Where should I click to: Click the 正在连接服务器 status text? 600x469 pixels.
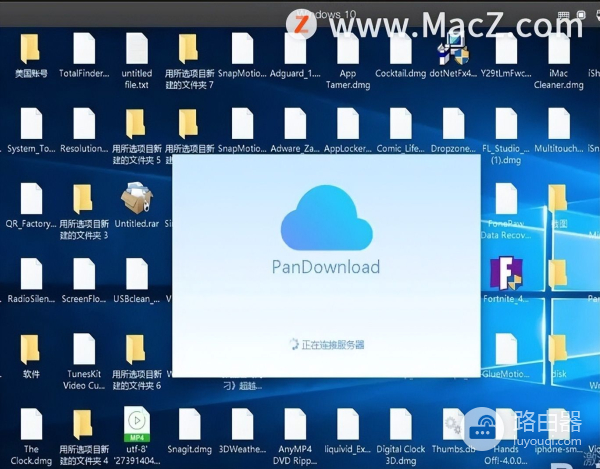click(333, 345)
